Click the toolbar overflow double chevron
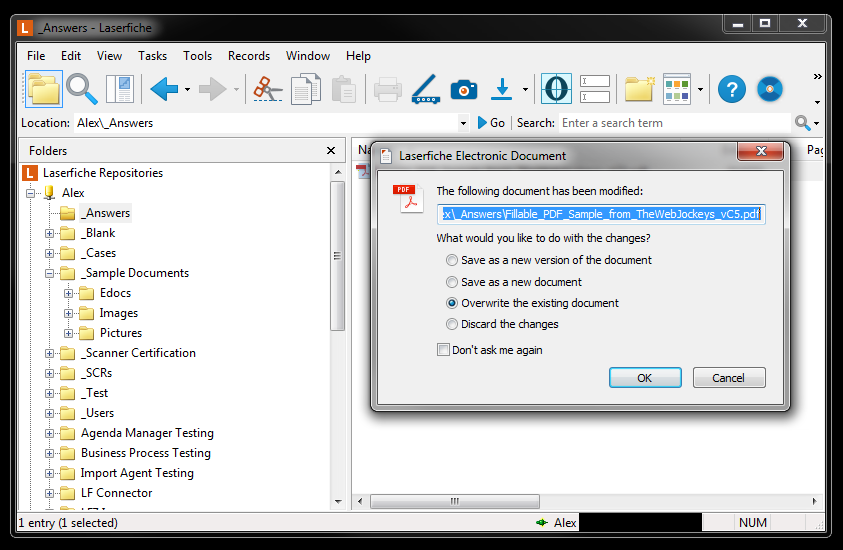Image resolution: width=843 pixels, height=550 pixels. tap(817, 76)
